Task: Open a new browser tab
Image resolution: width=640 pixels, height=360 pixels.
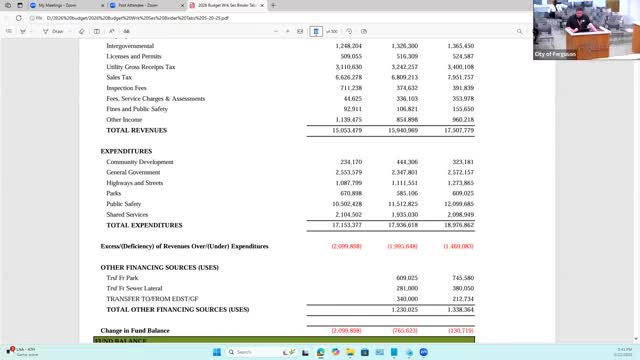Action: [x=273, y=6]
